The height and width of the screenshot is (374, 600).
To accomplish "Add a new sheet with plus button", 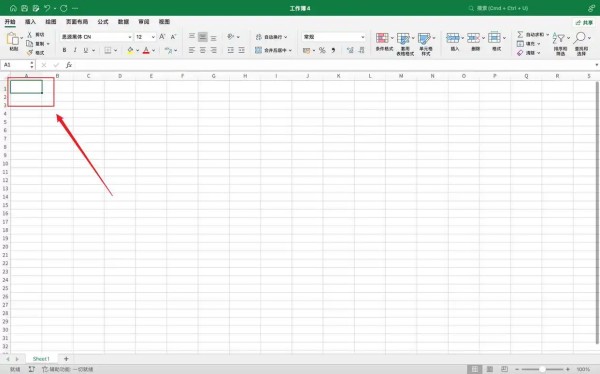I will coord(66,359).
